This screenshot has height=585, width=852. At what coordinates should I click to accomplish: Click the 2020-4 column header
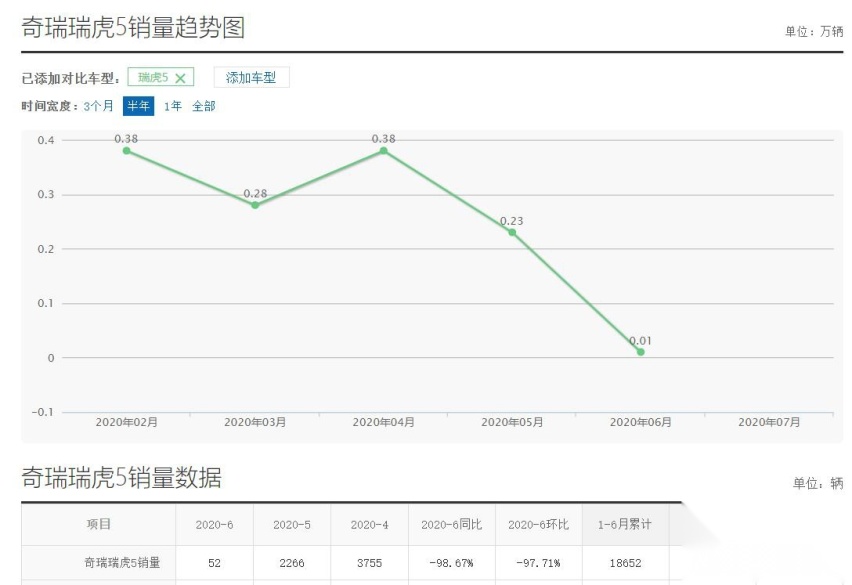pyautogui.click(x=369, y=525)
